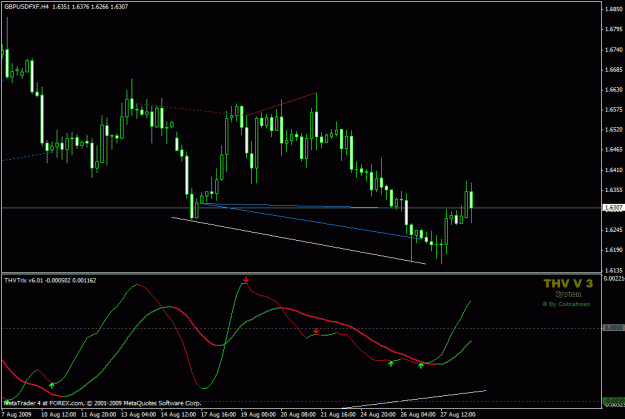Click the green up arrow near 24 Aug 20:00
The width and height of the screenshot is (625, 419).
pos(391,363)
